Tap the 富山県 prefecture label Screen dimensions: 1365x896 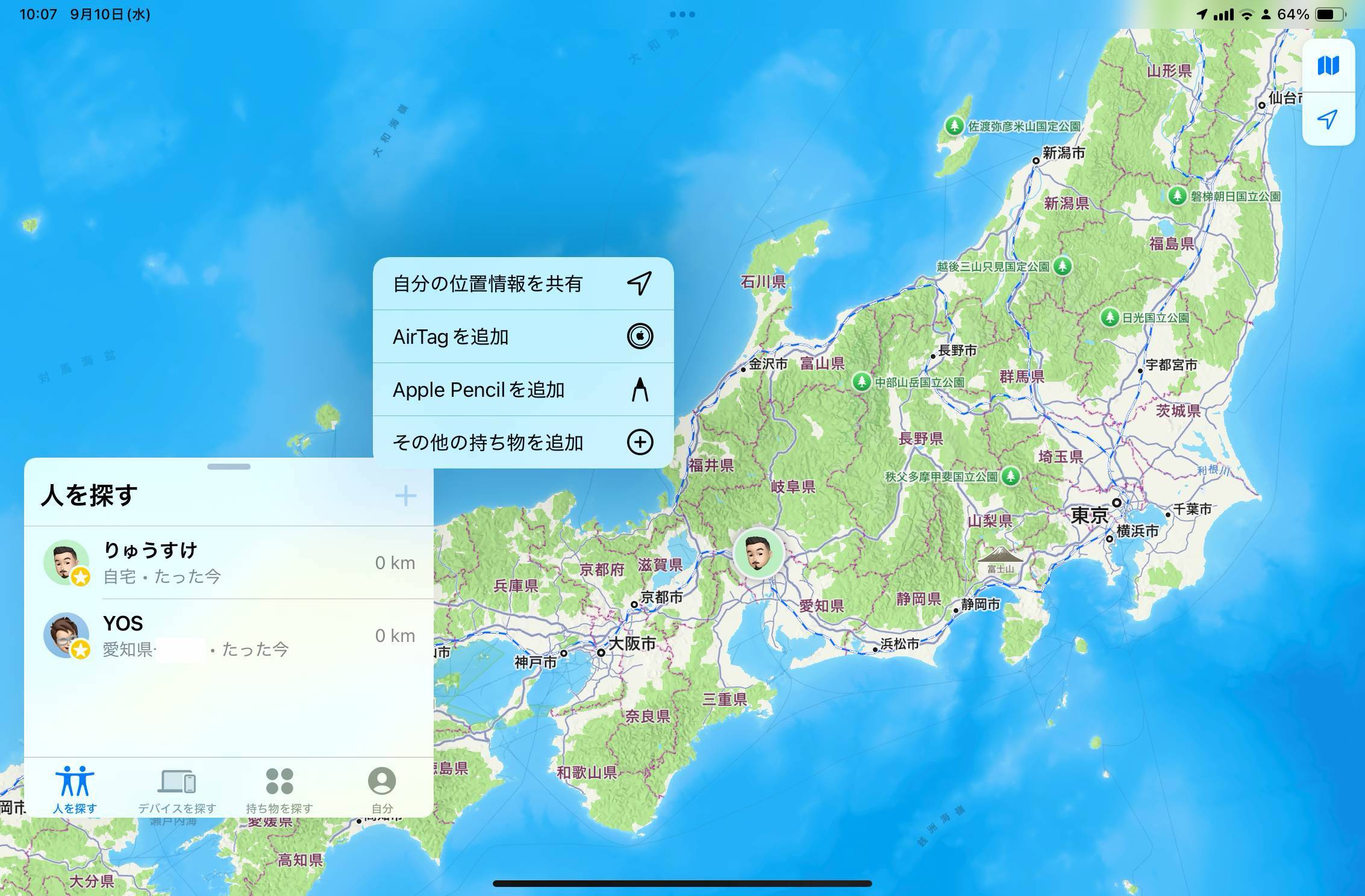(822, 363)
